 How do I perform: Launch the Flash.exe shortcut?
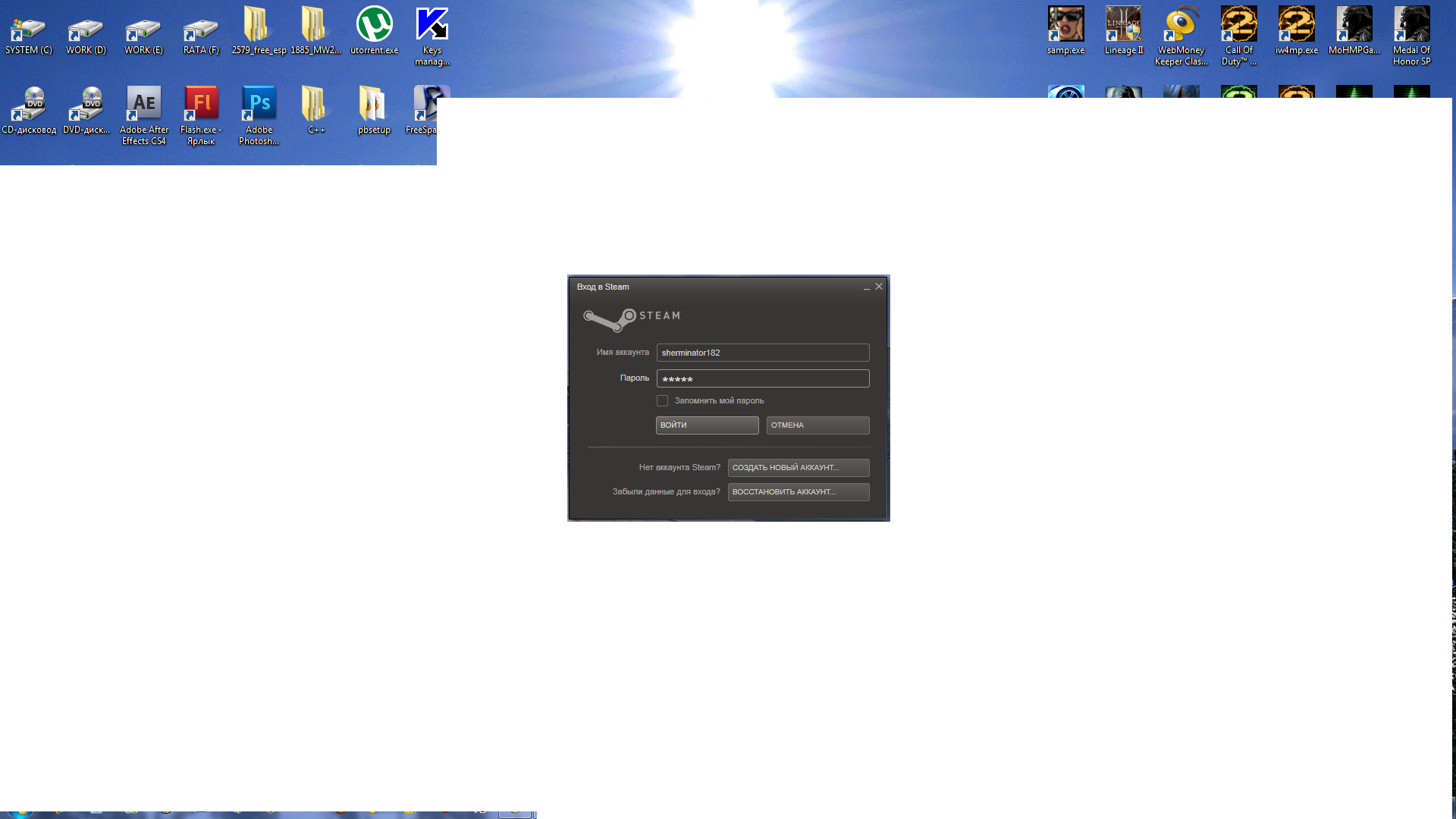click(x=201, y=116)
